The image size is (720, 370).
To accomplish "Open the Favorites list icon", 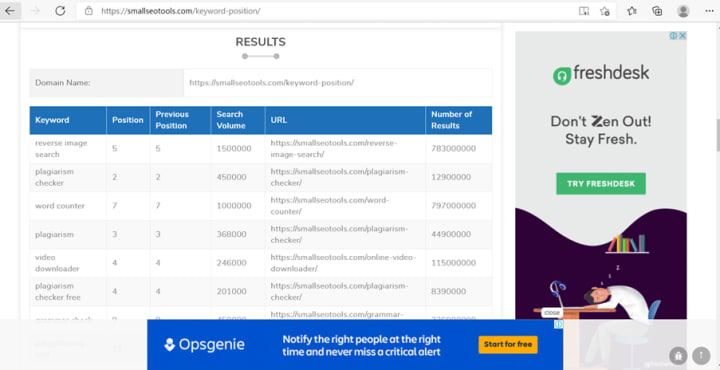I will (x=632, y=11).
